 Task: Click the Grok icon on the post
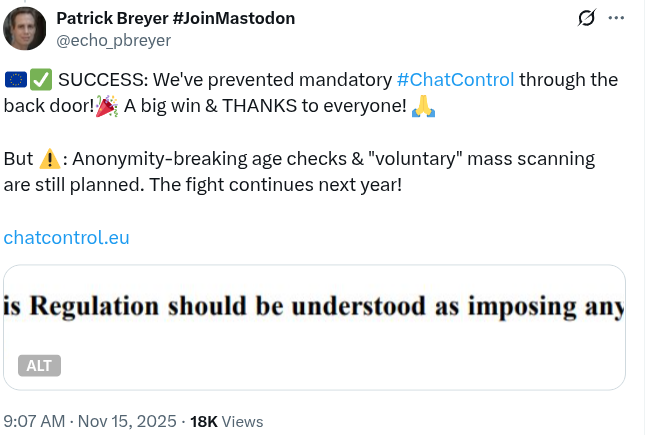588,19
